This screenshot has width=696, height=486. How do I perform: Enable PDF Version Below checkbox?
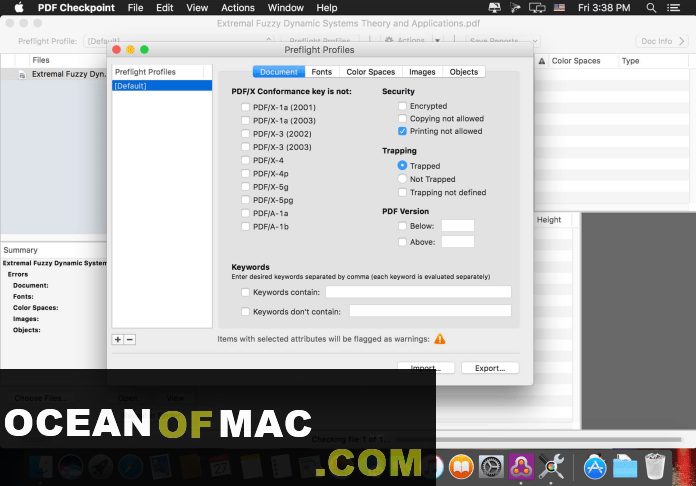(x=402, y=226)
